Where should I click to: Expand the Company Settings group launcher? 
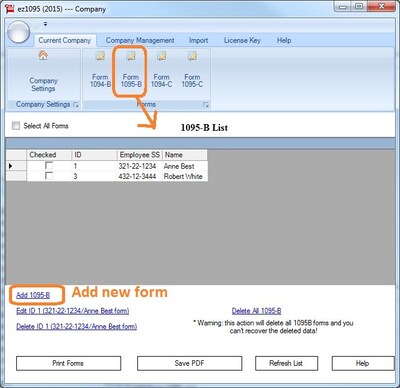click(x=76, y=105)
